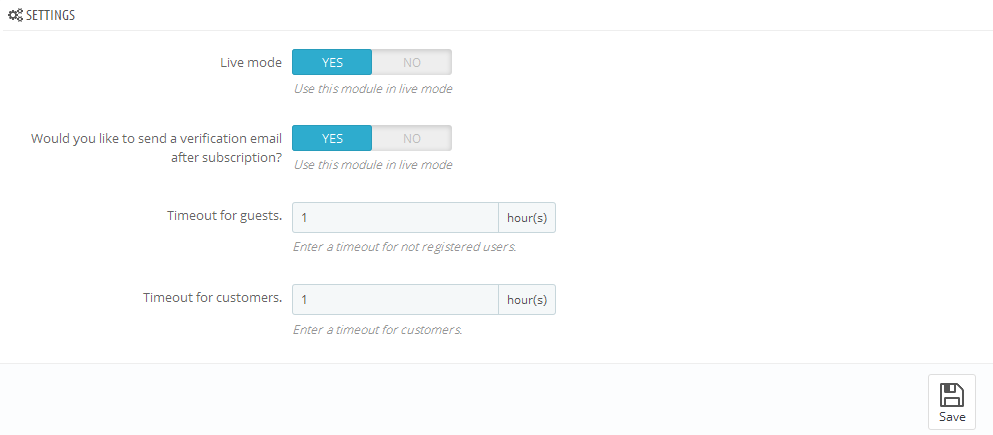Click the verification email question label

[x=157, y=148]
